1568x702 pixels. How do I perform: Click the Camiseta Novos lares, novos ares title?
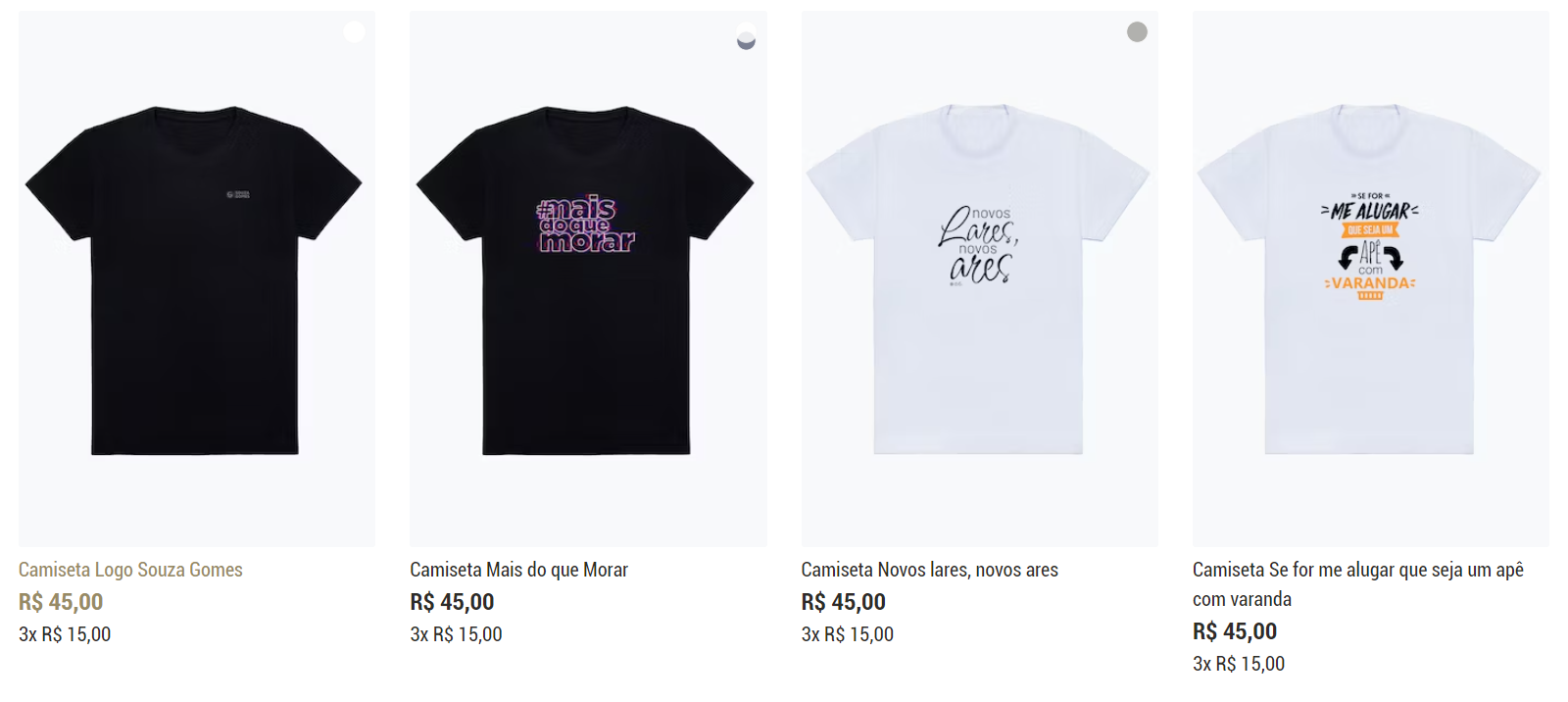929,570
